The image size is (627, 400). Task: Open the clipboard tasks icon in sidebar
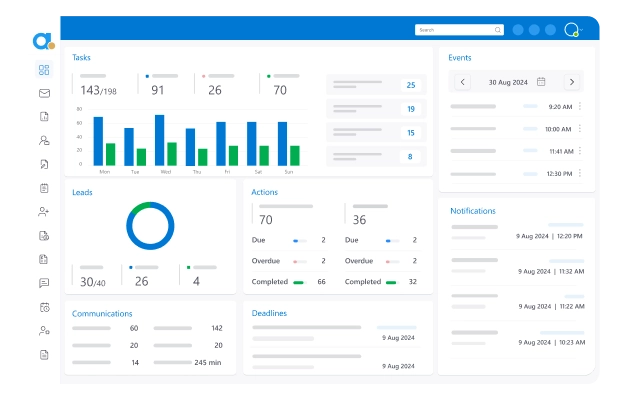click(44, 188)
